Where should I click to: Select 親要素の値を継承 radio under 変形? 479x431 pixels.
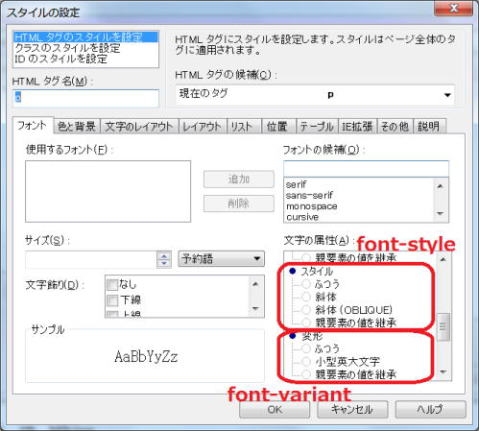point(306,374)
